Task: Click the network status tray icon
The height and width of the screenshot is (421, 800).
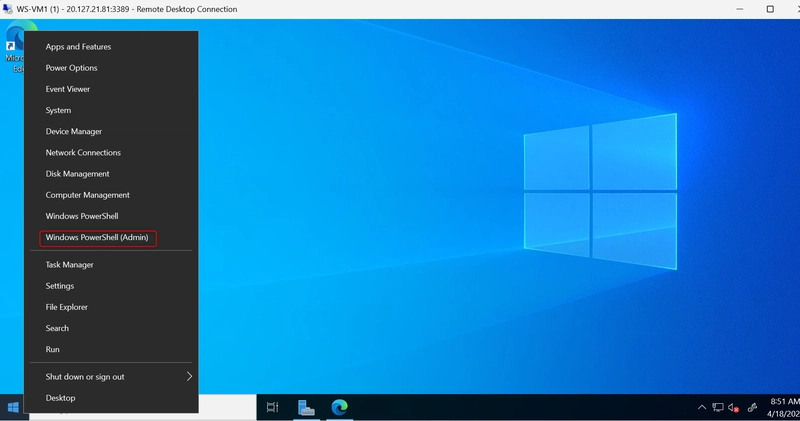Action: point(717,407)
